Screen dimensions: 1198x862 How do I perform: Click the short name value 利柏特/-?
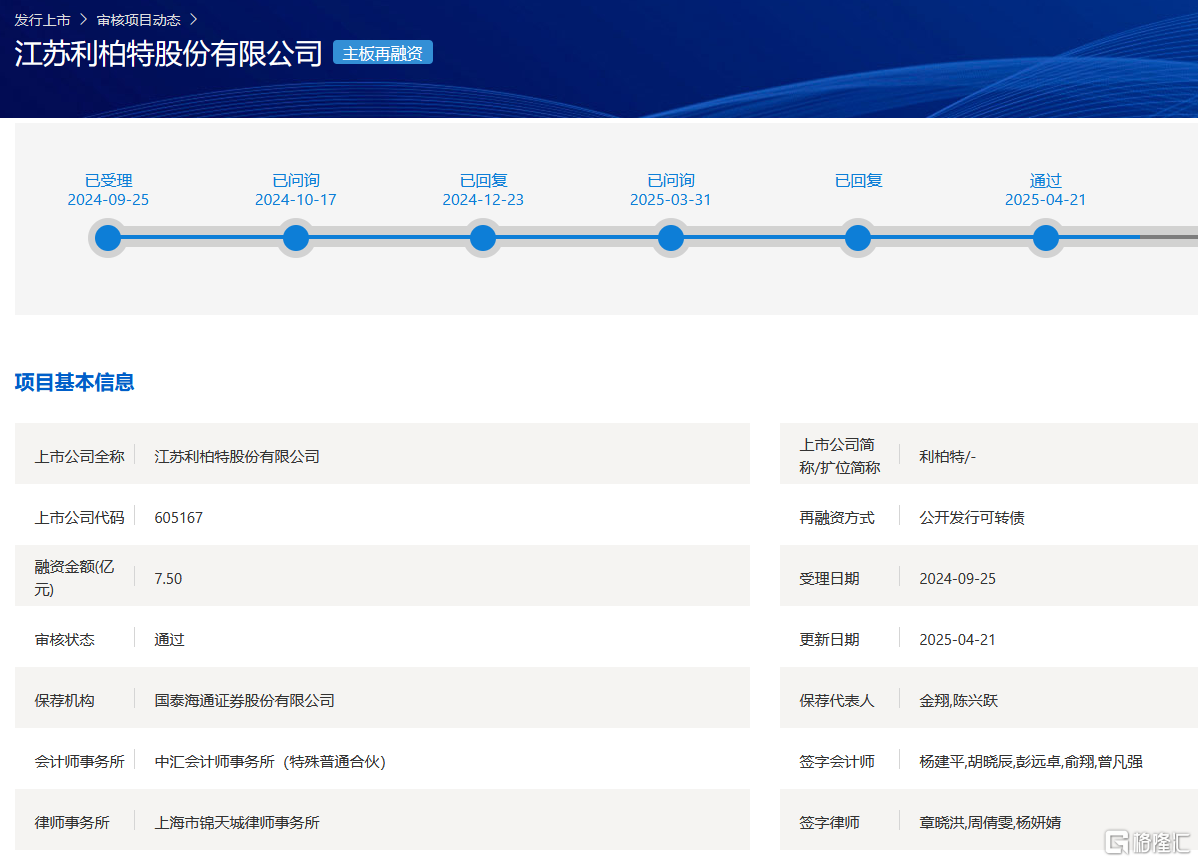click(x=947, y=456)
